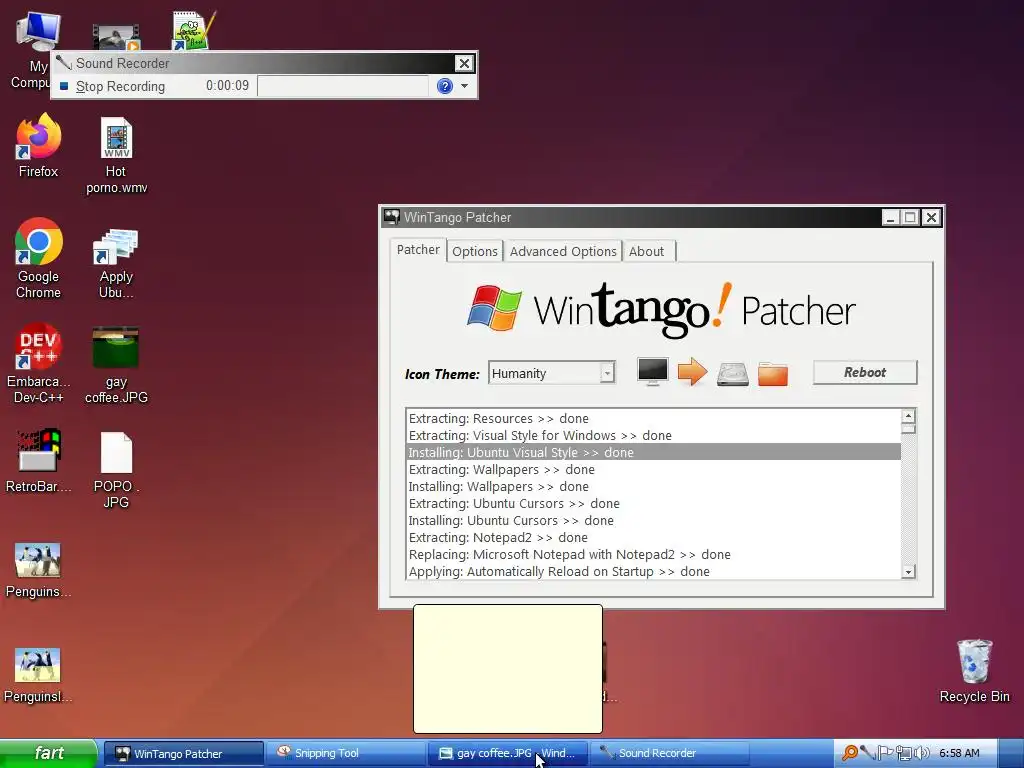Screen dimensions: 1024x768
Task: Select 'Replacing: Microsoft Notepad with Notepad2' line
Action: pyautogui.click(x=653, y=554)
